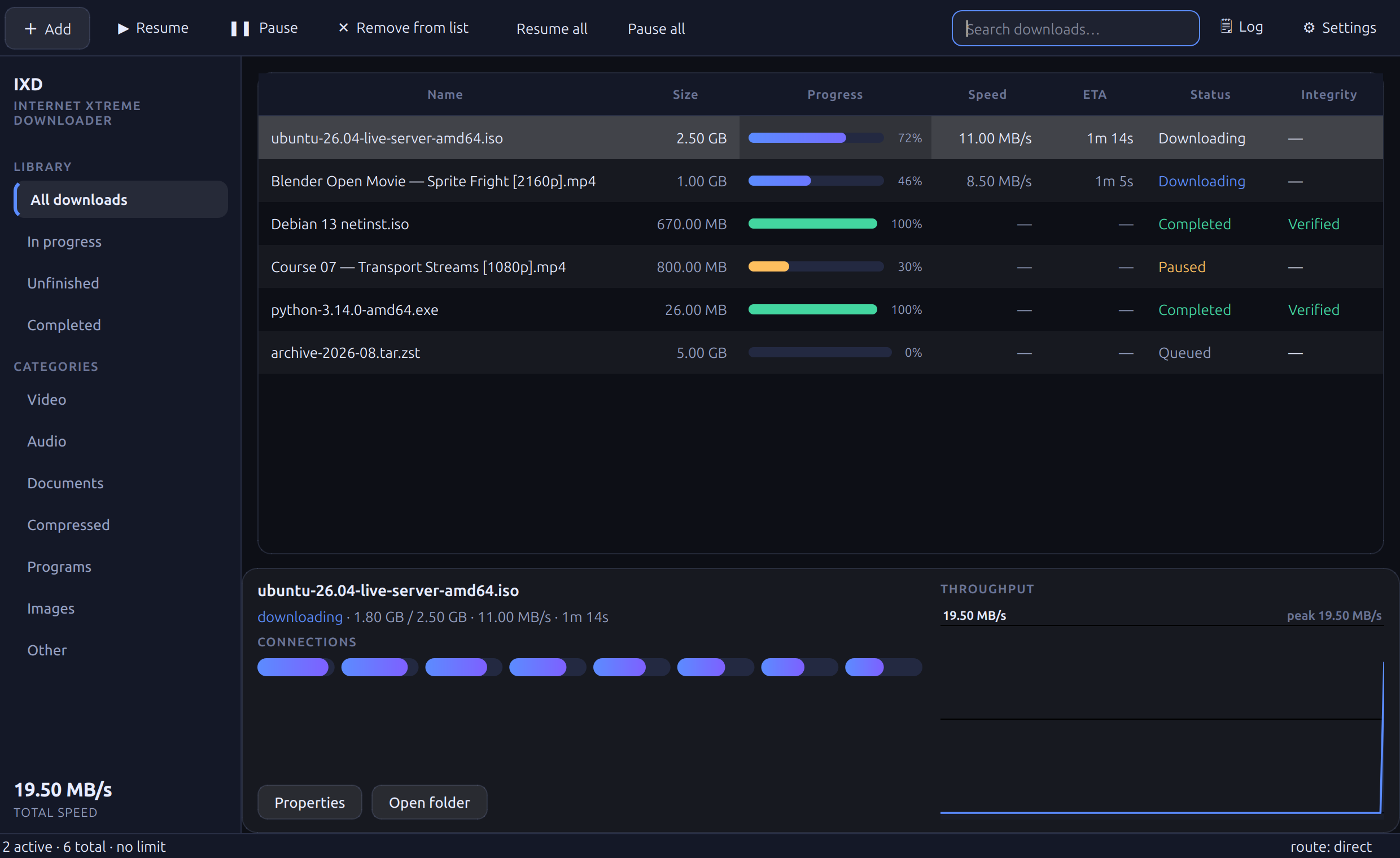Image resolution: width=1400 pixels, height=858 pixels.
Task: Open the Log notepad icon
Action: pos(1226,27)
